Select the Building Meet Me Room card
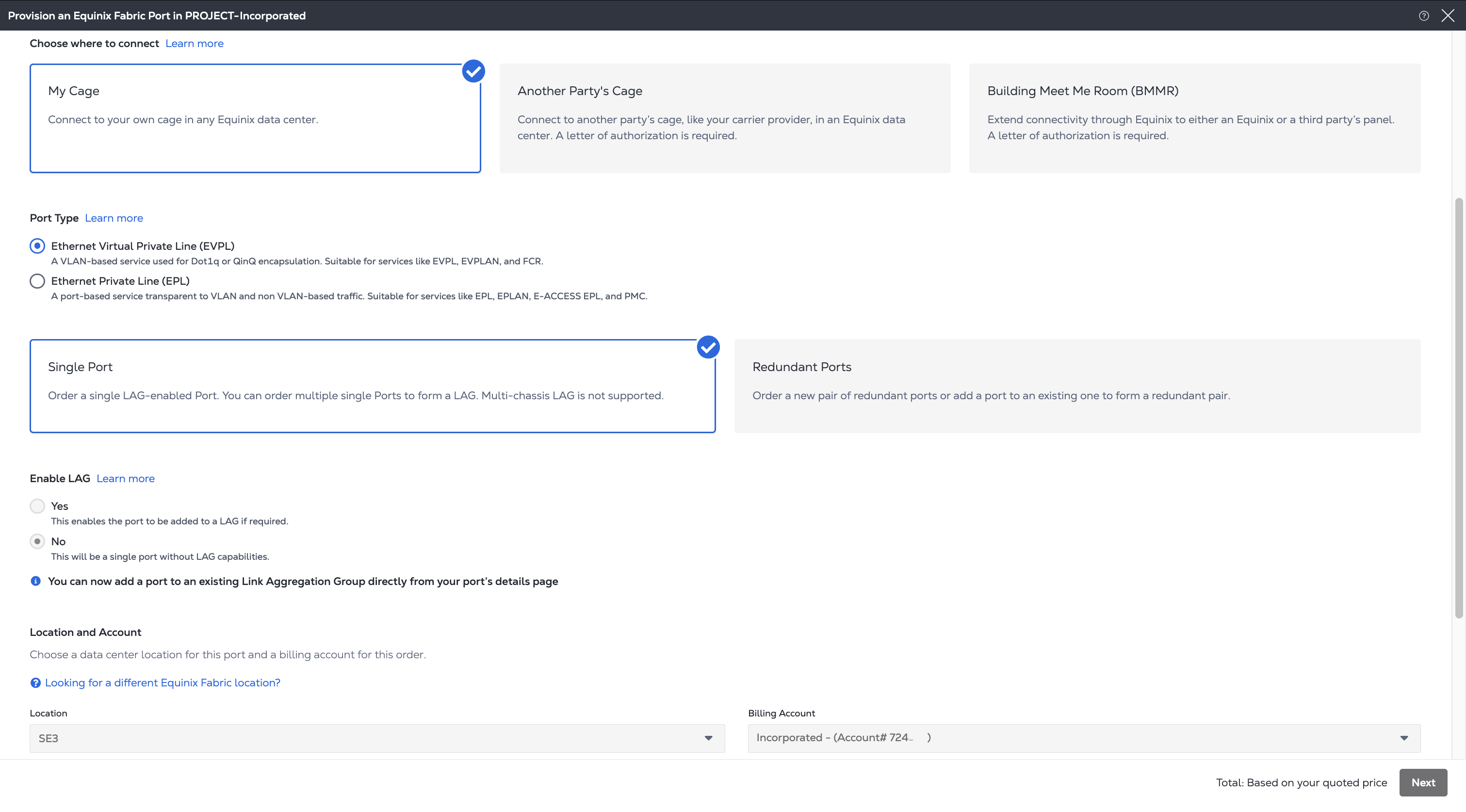Screen dimensions: 1466x812 click(1194, 118)
